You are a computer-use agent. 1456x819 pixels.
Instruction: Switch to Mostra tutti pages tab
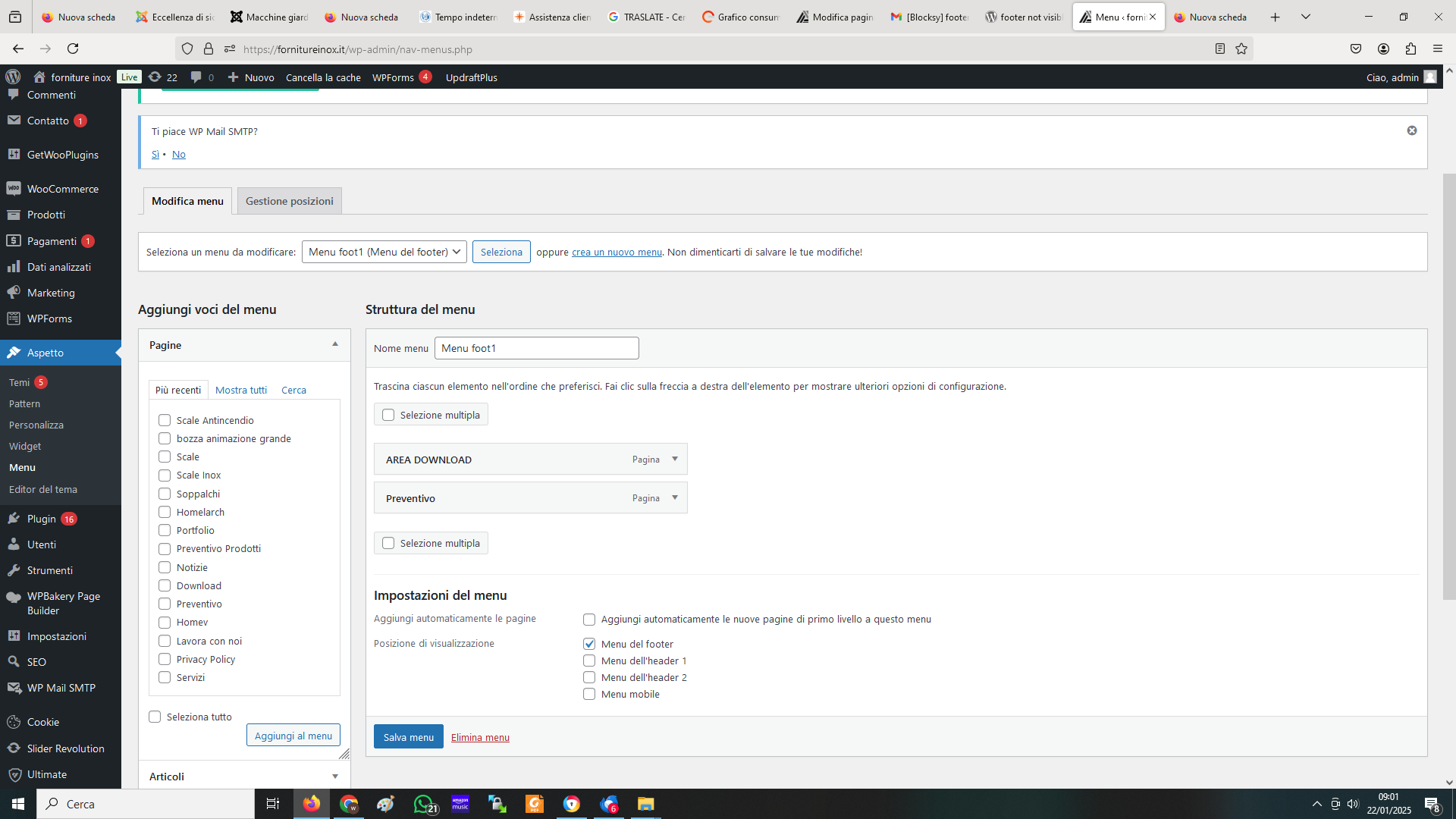[241, 390]
